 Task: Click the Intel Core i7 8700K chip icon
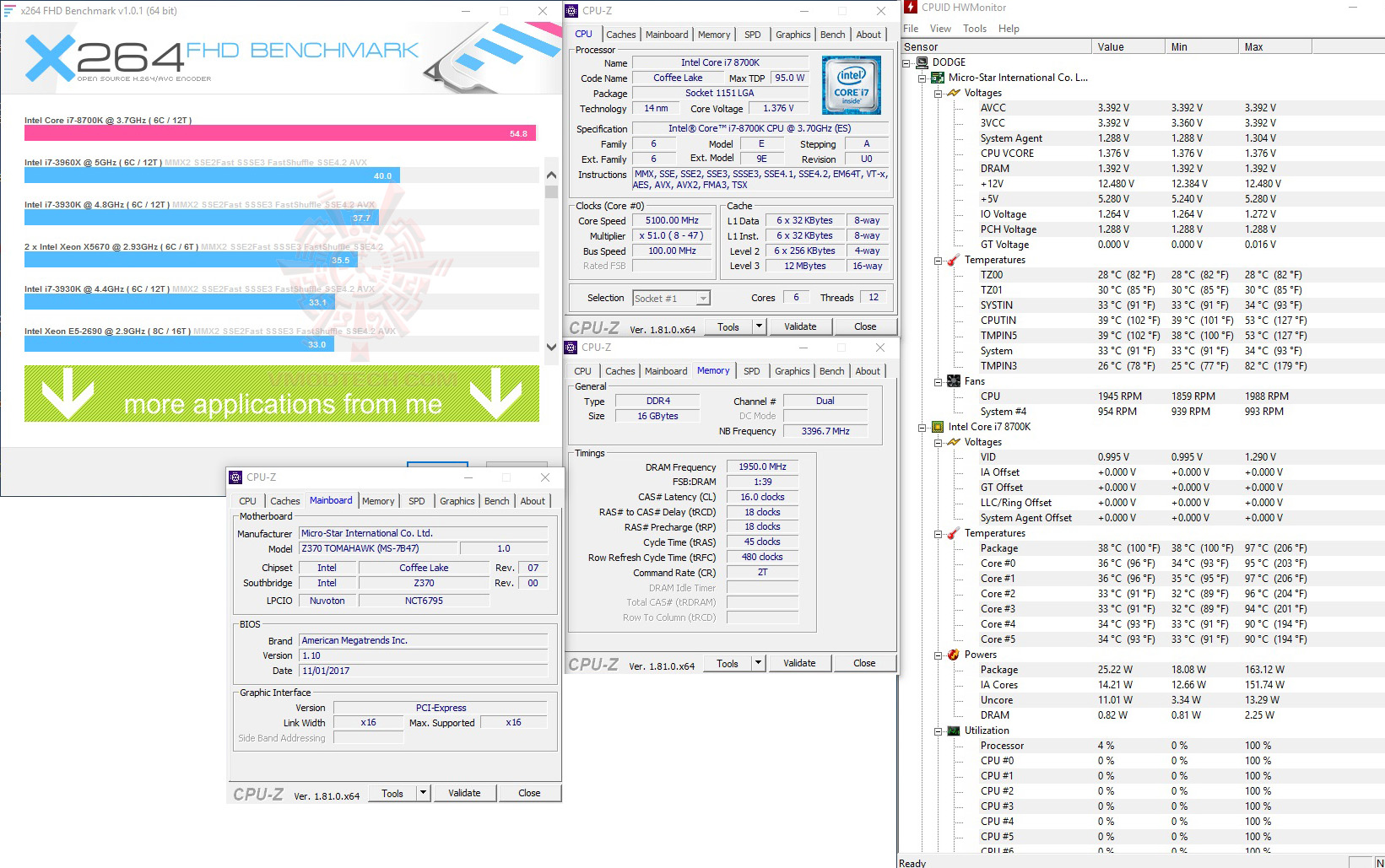(938, 427)
